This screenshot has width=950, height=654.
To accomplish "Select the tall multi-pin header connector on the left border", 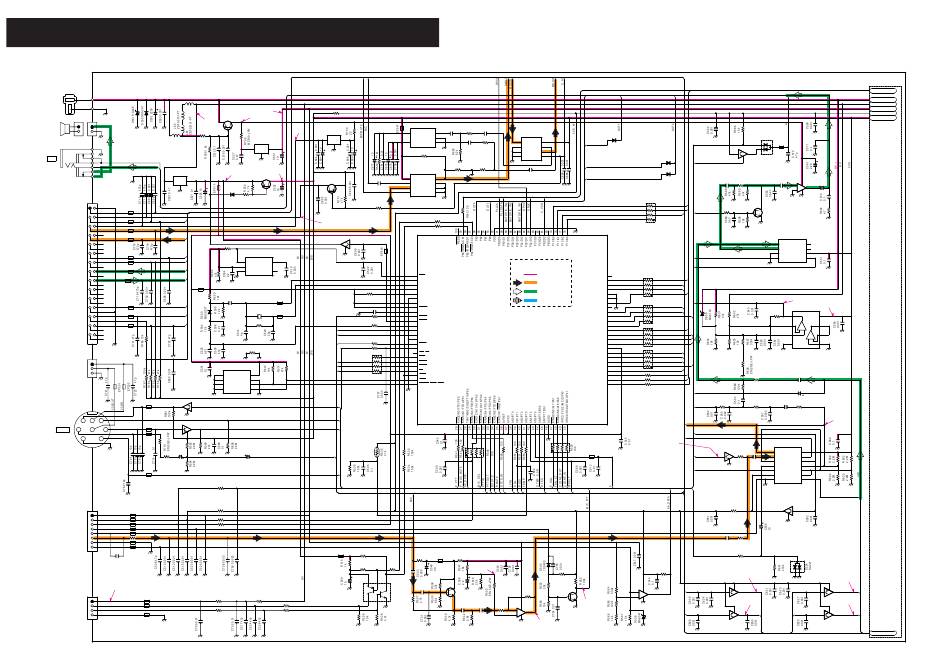I will click(x=93, y=274).
